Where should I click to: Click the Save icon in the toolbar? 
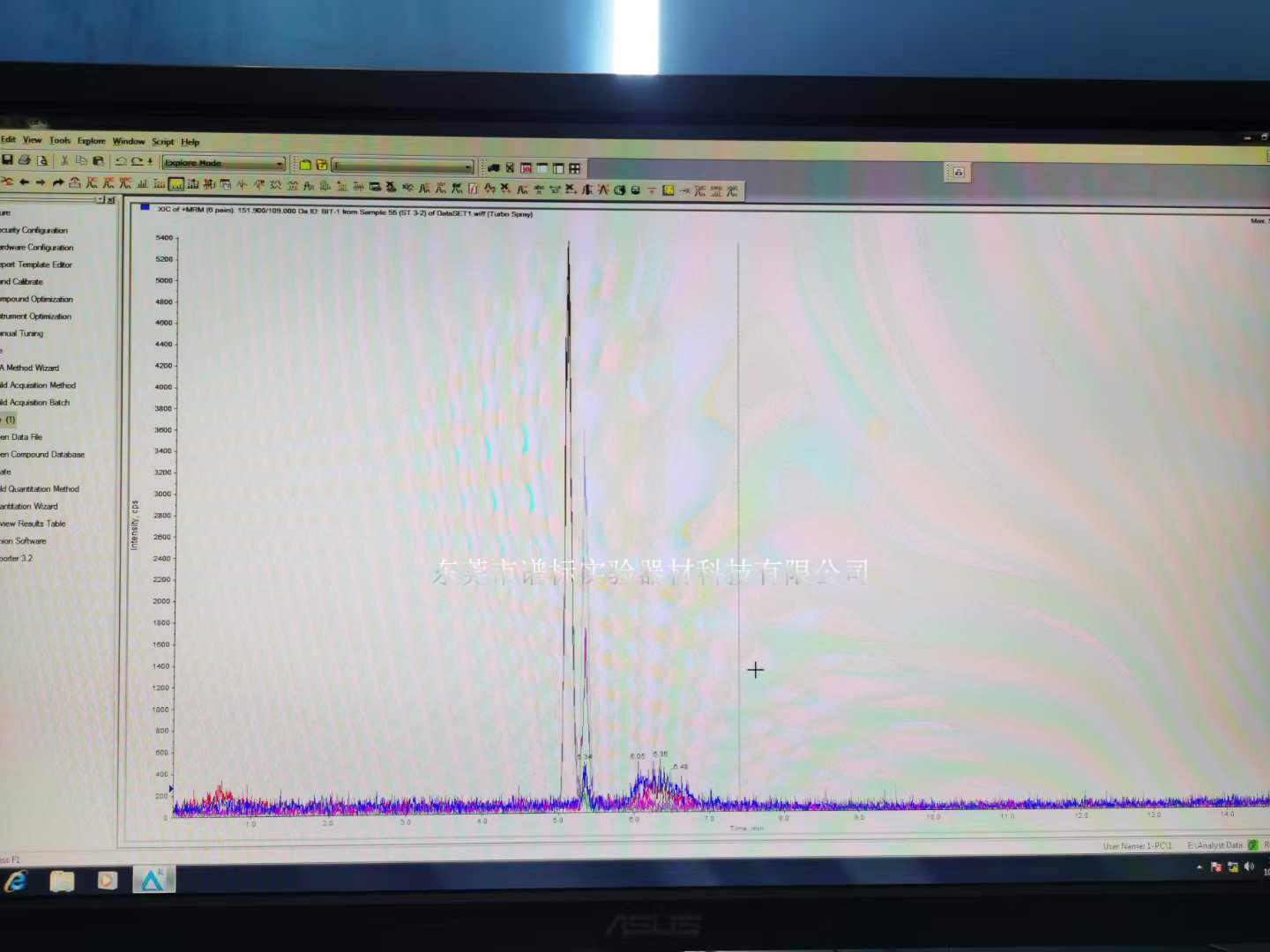(x=7, y=160)
